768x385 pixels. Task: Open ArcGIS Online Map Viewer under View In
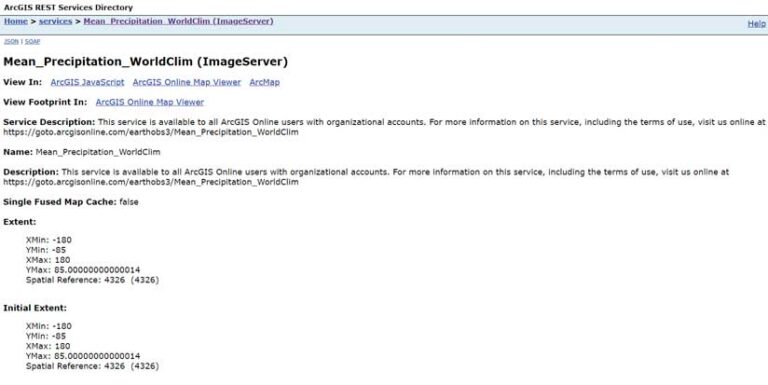click(x=187, y=82)
